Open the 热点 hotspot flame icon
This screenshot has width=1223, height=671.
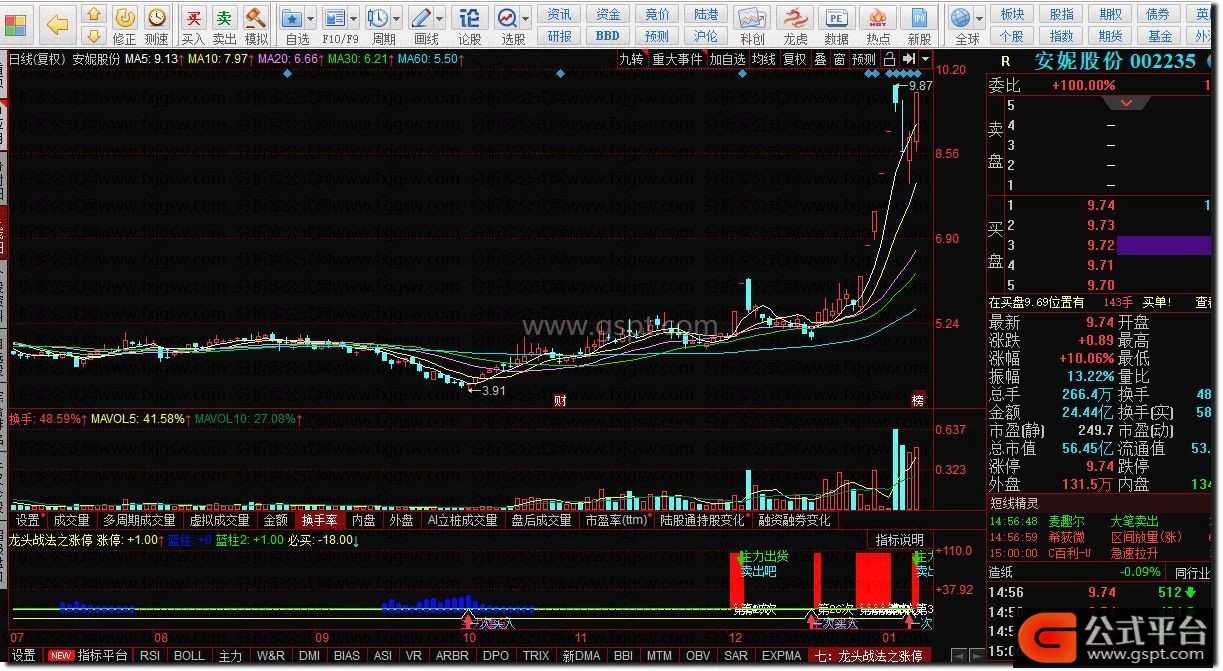[x=878, y=18]
